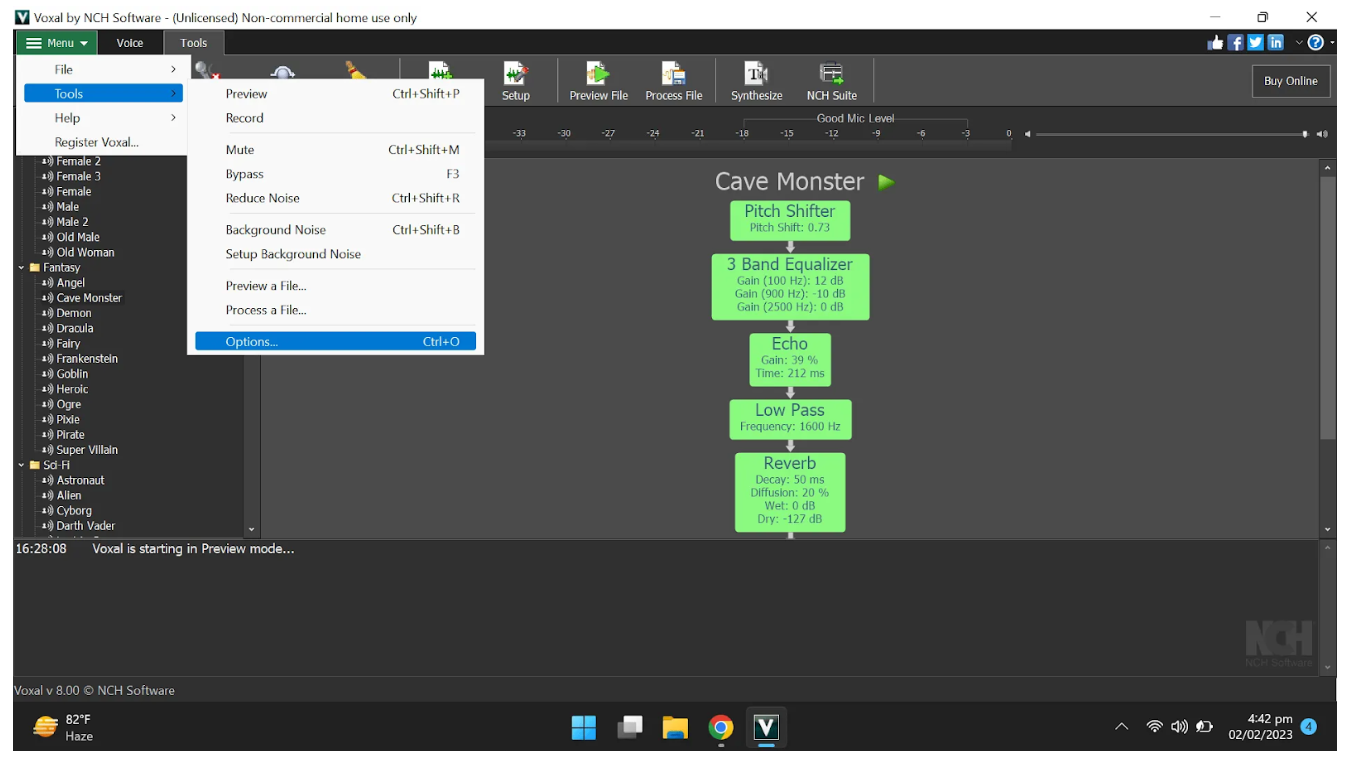This screenshot has height=772, width=1356.
Task: Open Google Chrome from the taskbar
Action: tap(721, 727)
